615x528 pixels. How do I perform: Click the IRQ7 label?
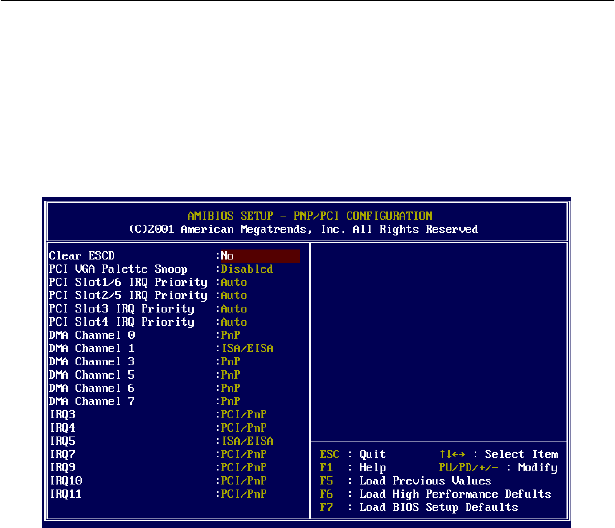tap(62, 454)
